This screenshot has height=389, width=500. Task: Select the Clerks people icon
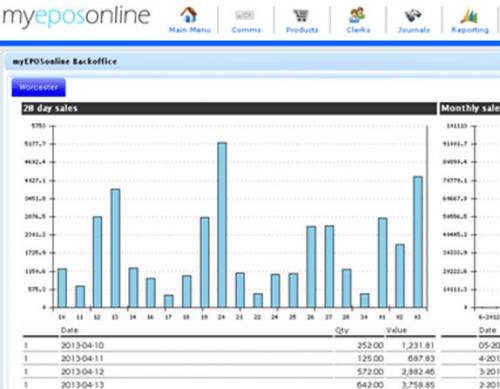358,15
